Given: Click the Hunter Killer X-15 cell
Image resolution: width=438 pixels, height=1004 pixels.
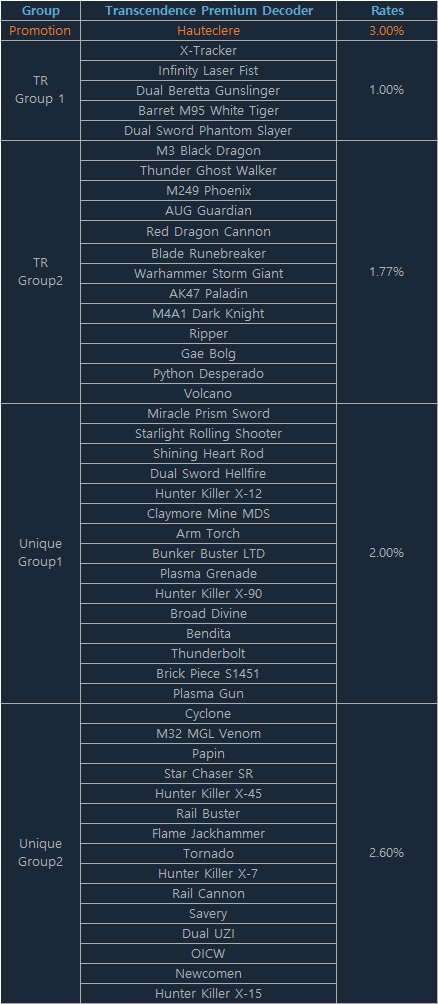Looking at the screenshot, I should point(209,994).
